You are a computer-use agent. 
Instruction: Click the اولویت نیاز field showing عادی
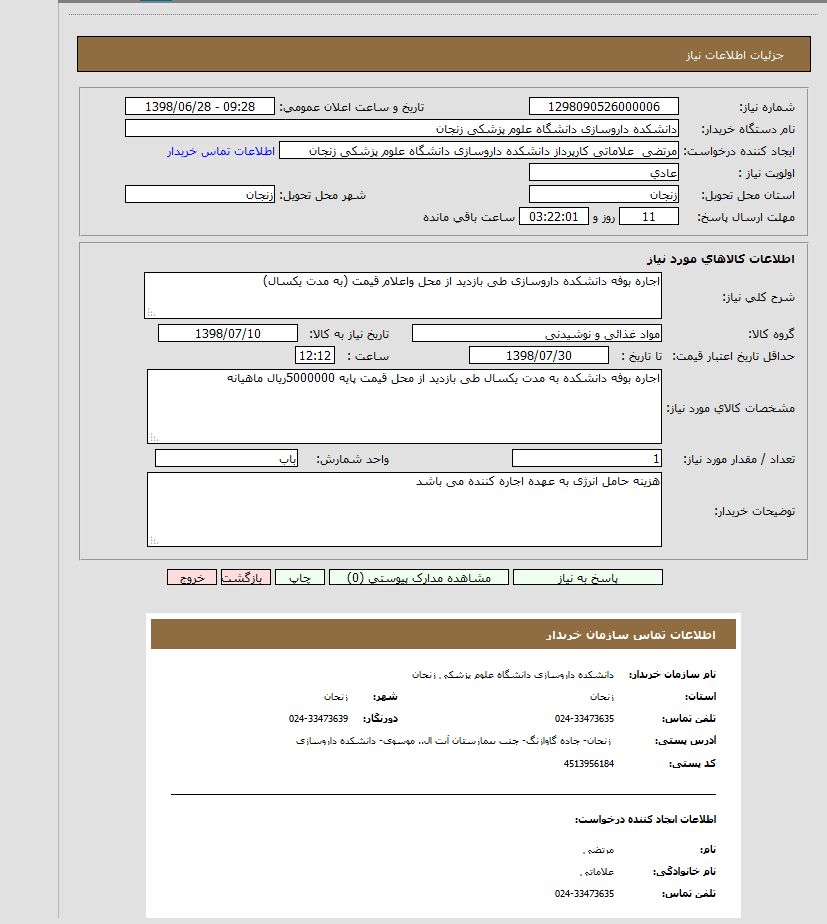point(603,173)
